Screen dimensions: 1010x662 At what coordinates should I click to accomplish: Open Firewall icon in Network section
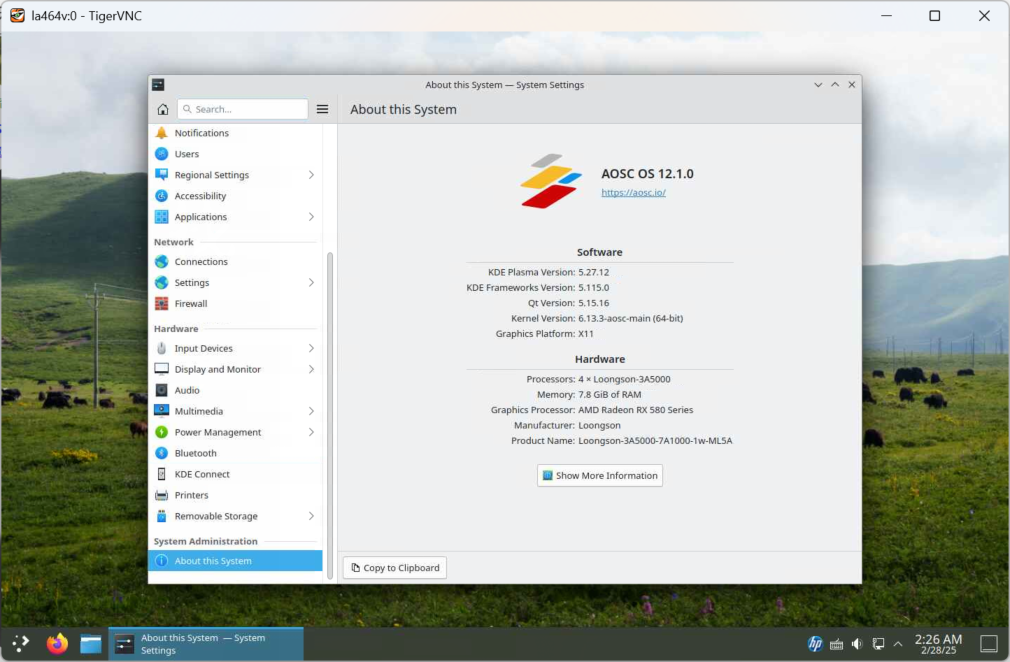pyautogui.click(x=162, y=303)
